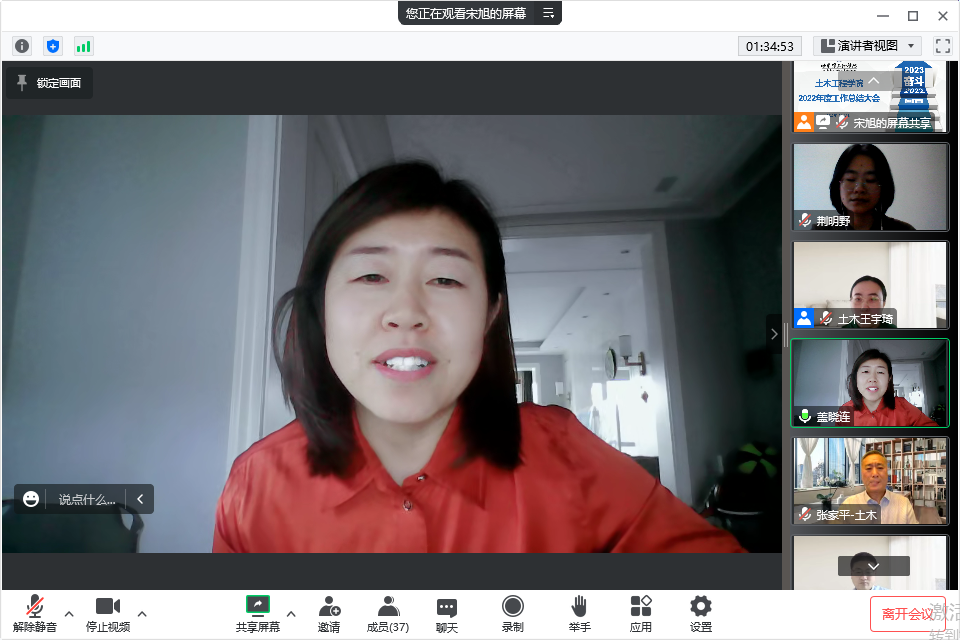Toggle 停止视频 camera off
Image resolution: width=960 pixels, height=640 pixels.
107,613
